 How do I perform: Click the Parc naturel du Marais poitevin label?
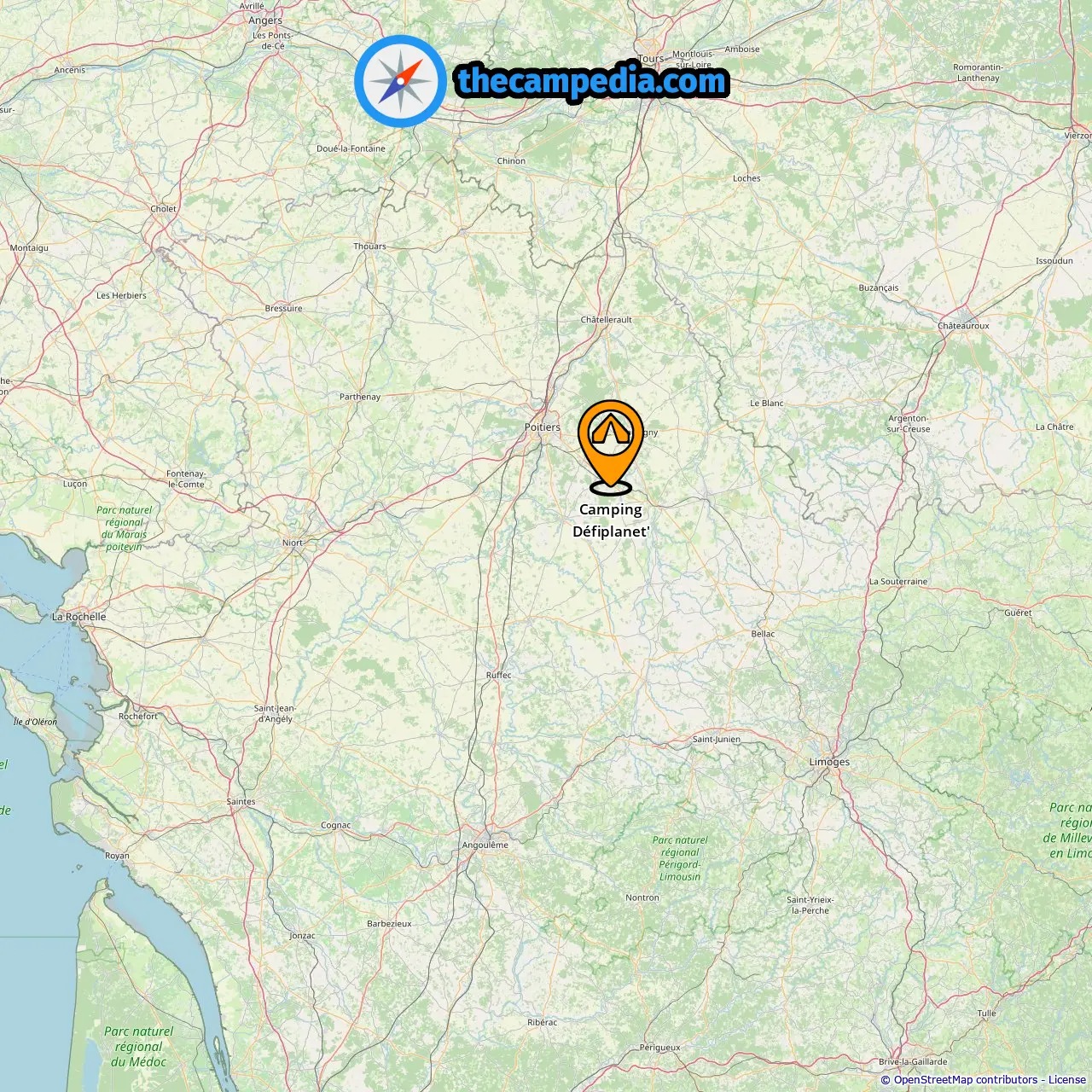pyautogui.click(x=125, y=528)
